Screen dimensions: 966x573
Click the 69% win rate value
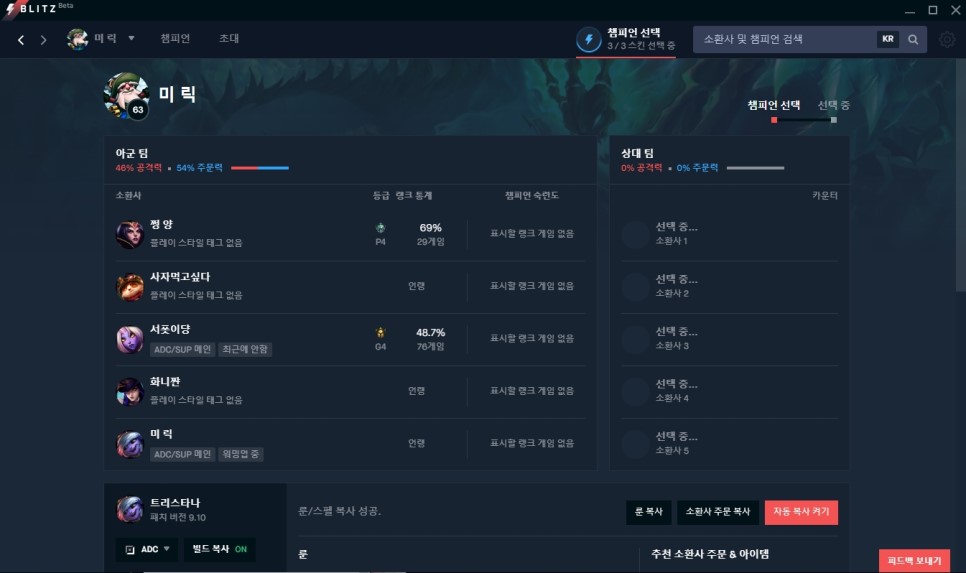430,228
